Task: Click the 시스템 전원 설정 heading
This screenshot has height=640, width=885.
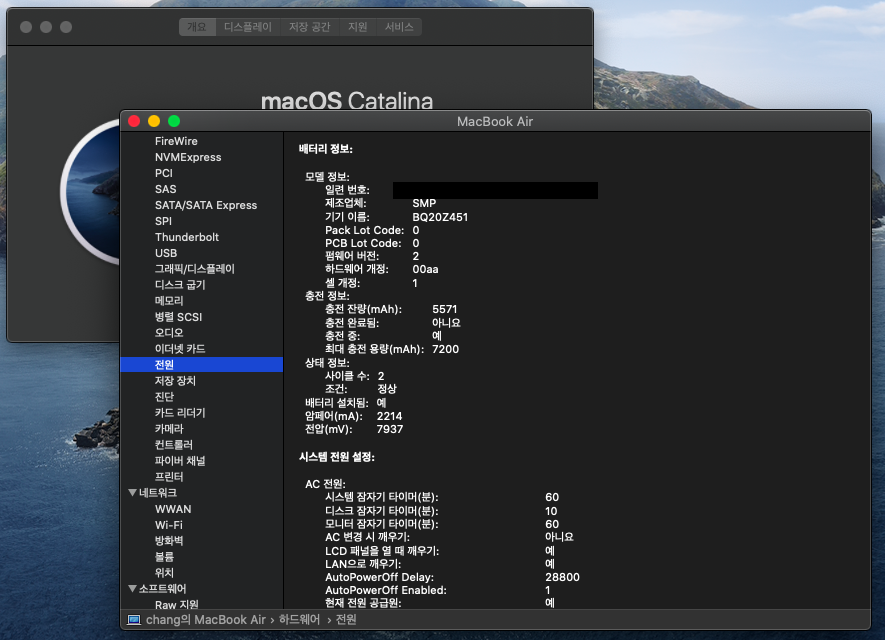Action: click(x=337, y=457)
